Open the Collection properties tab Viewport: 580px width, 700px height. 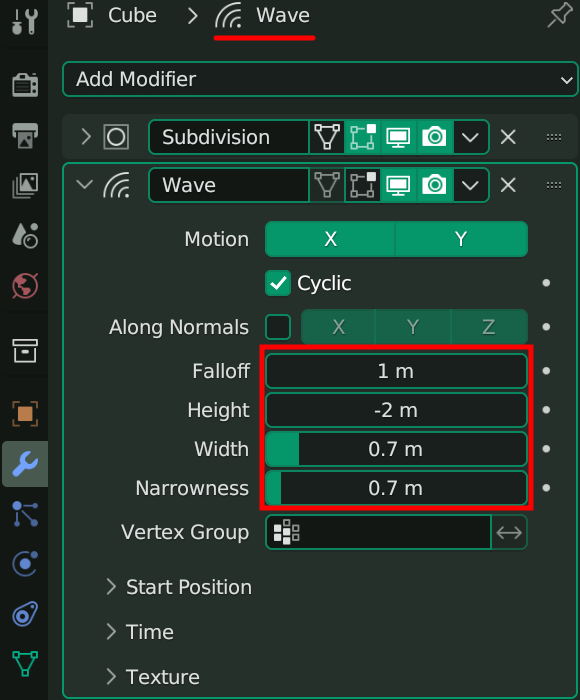(25, 350)
